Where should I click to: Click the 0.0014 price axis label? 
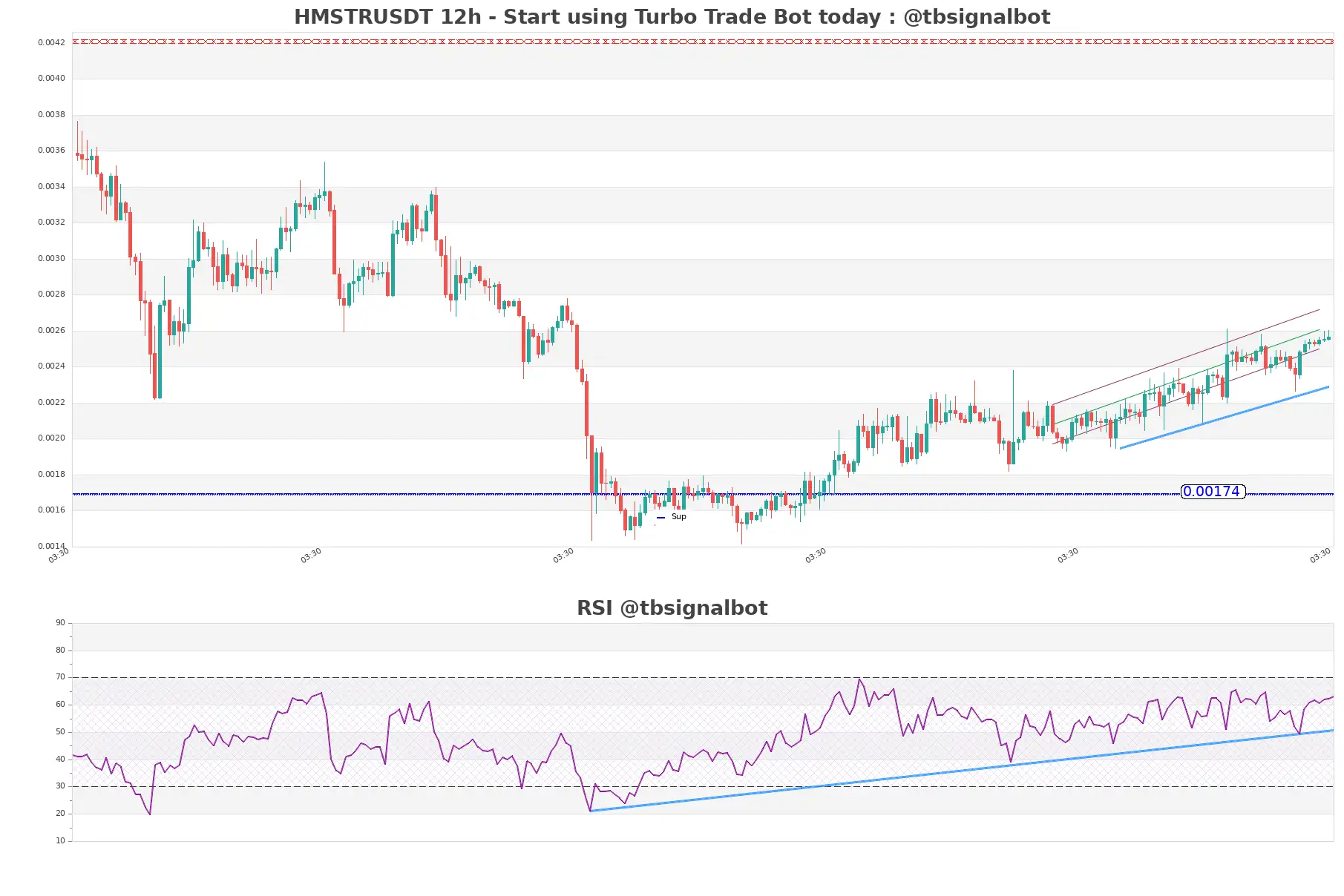[51, 546]
